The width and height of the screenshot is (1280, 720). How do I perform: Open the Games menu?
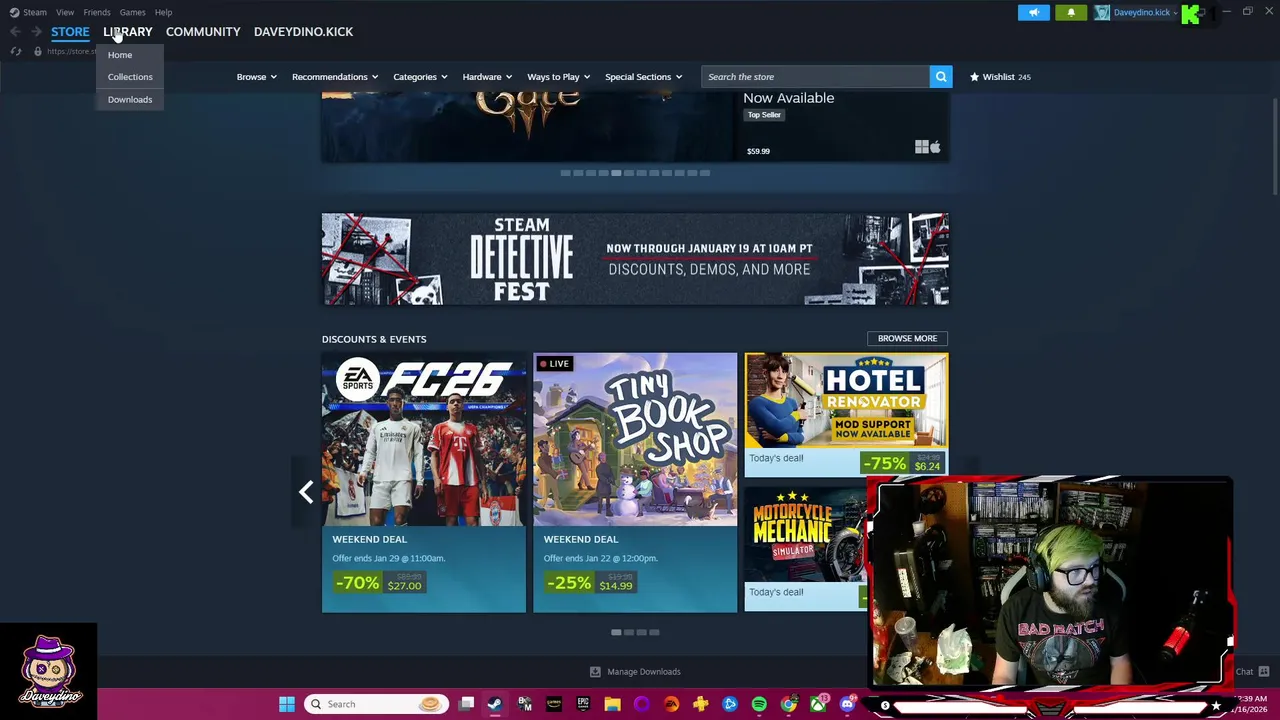[x=132, y=12]
